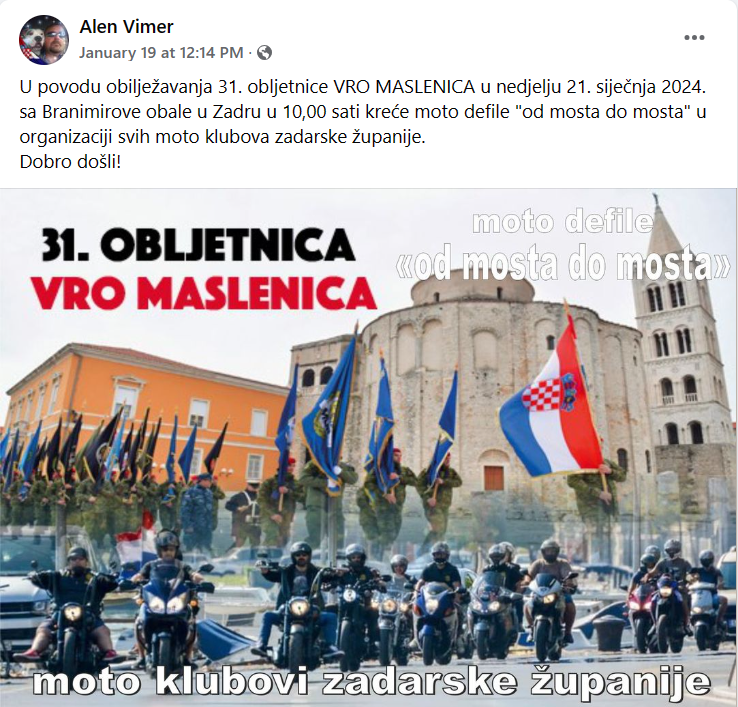Open Alen Vimer's profile picture
Viewport: 738px width, 707px height.
coord(44,40)
